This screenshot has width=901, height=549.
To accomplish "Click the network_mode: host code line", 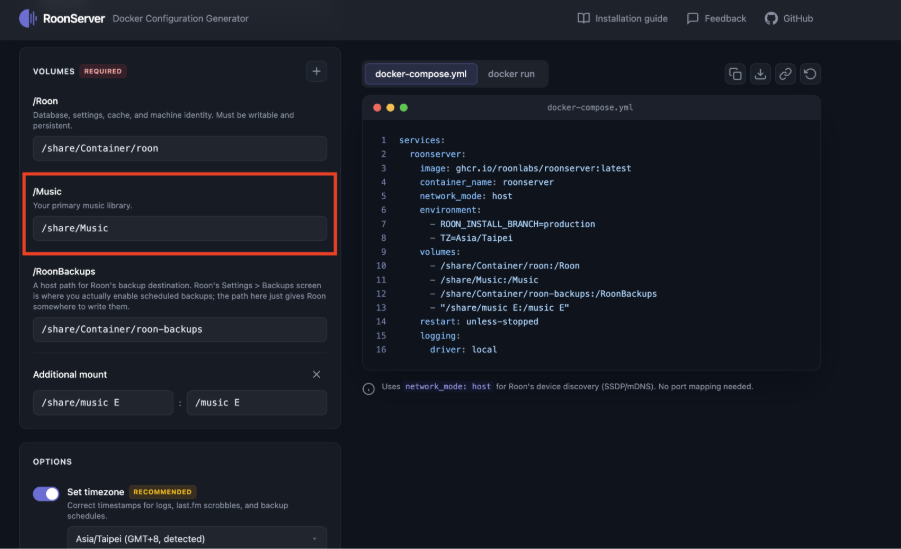I will pos(466,196).
